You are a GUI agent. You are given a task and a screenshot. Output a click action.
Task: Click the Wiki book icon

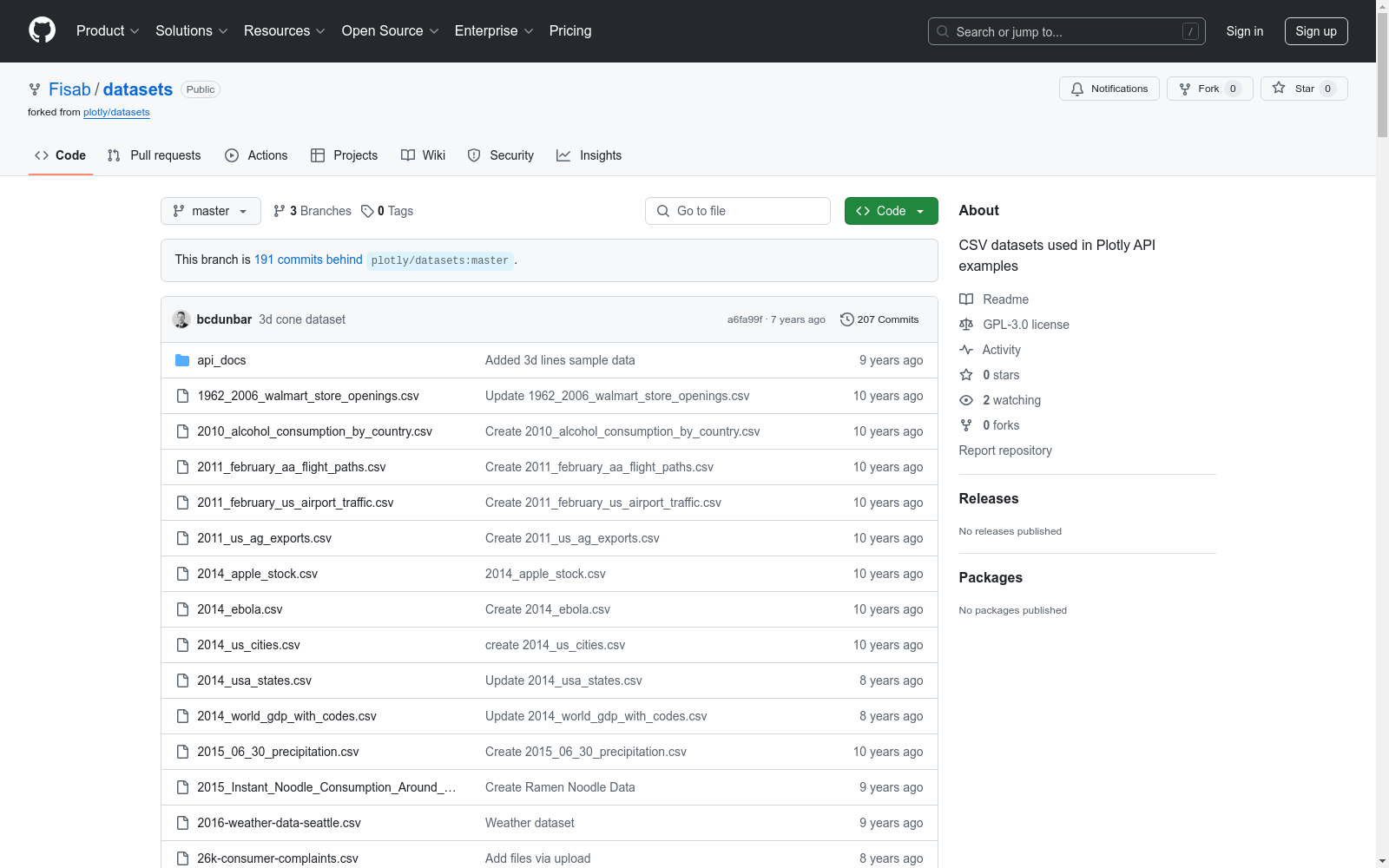point(408,155)
